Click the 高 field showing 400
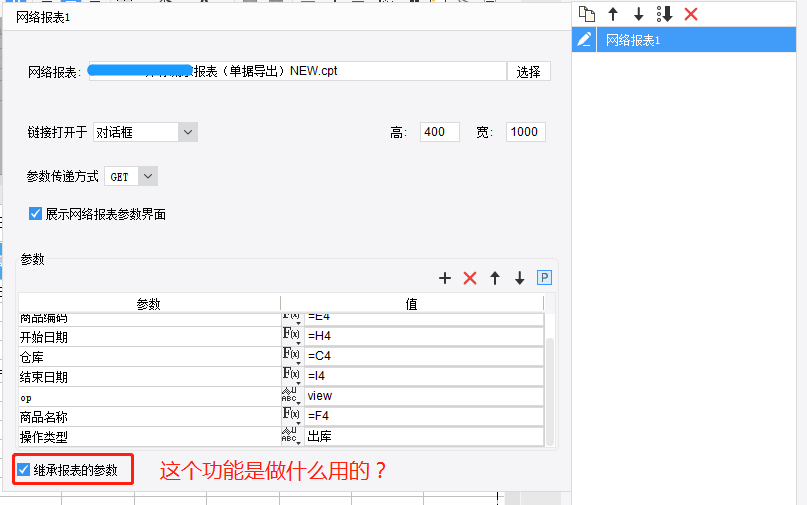Image resolution: width=807 pixels, height=505 pixels. tap(440, 132)
